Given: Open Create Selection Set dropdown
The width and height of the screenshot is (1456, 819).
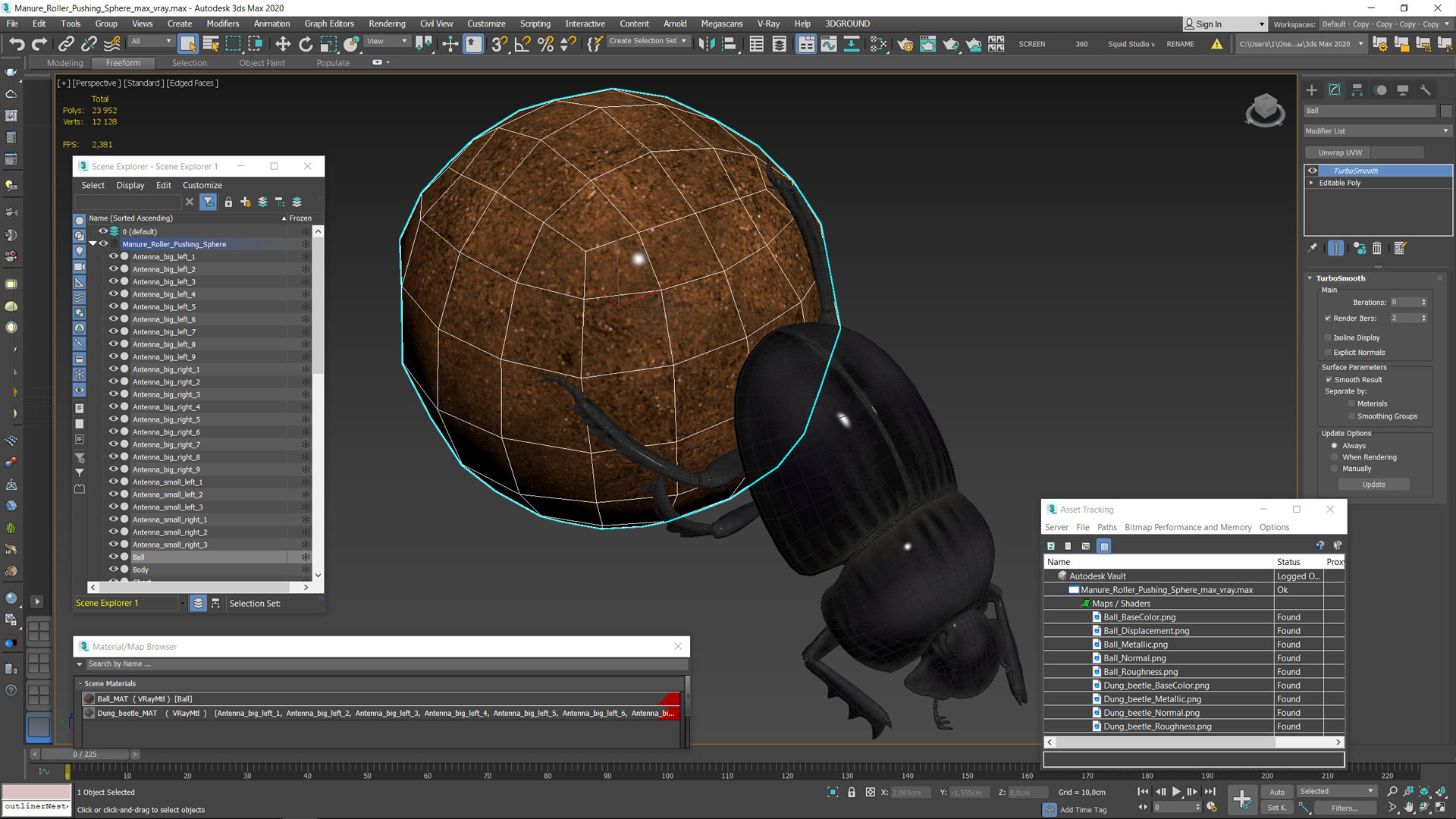Looking at the screenshot, I should coord(648,41).
